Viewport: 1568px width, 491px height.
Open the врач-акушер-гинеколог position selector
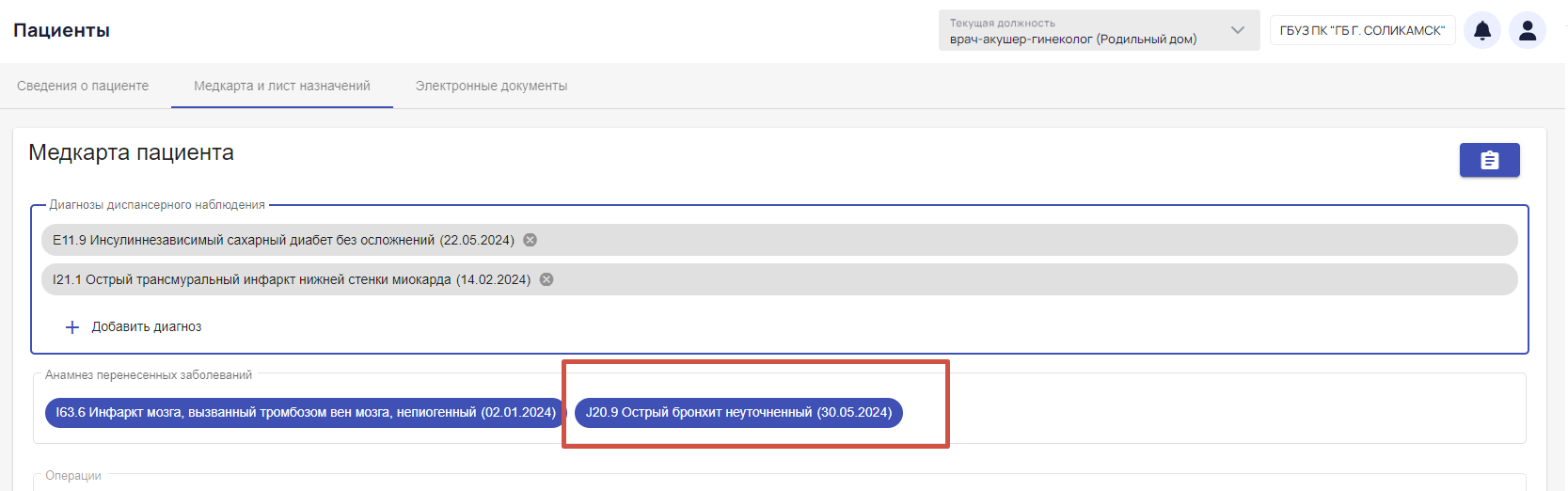[x=1100, y=30]
